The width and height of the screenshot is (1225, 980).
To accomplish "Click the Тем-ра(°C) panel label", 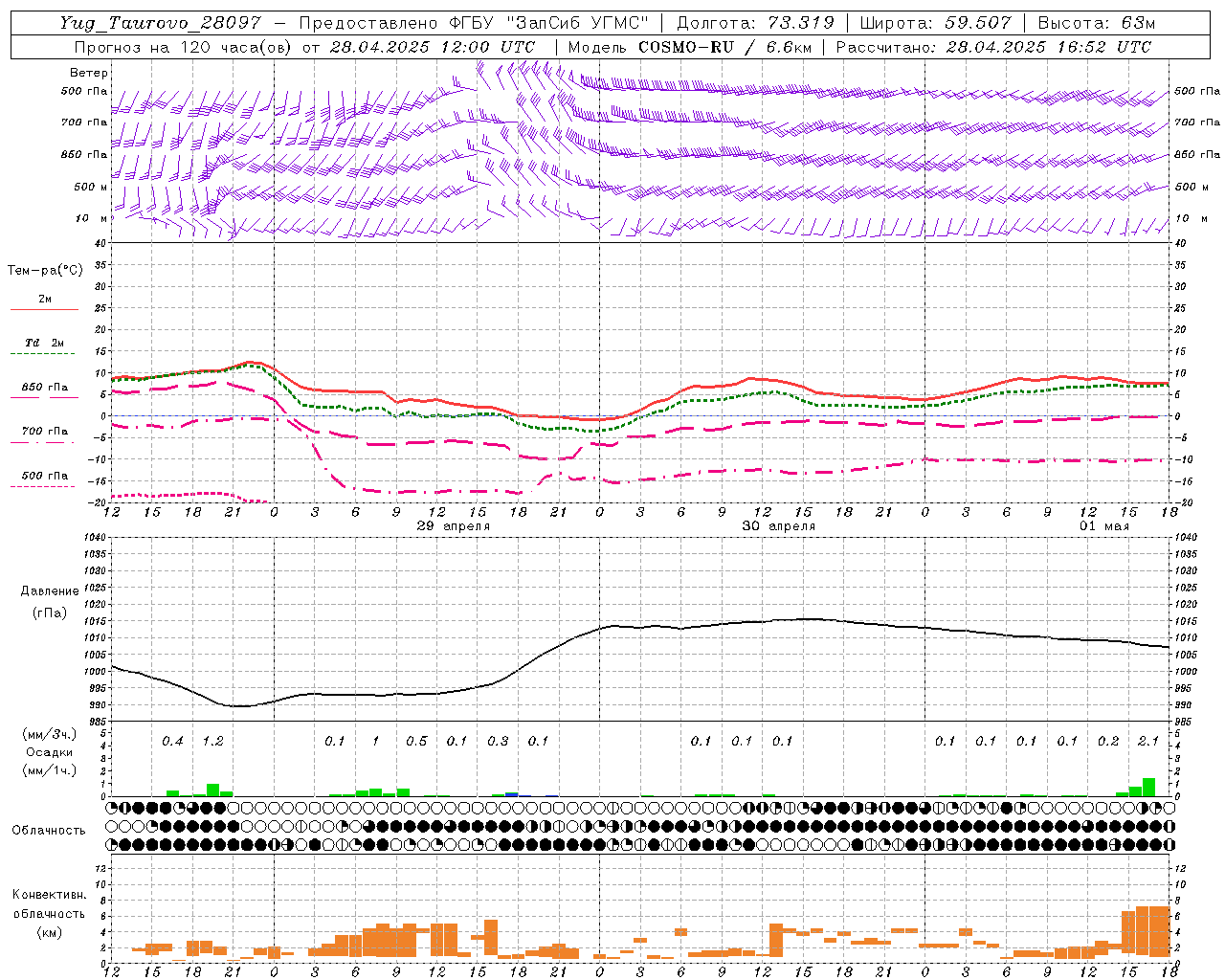I will [45, 271].
